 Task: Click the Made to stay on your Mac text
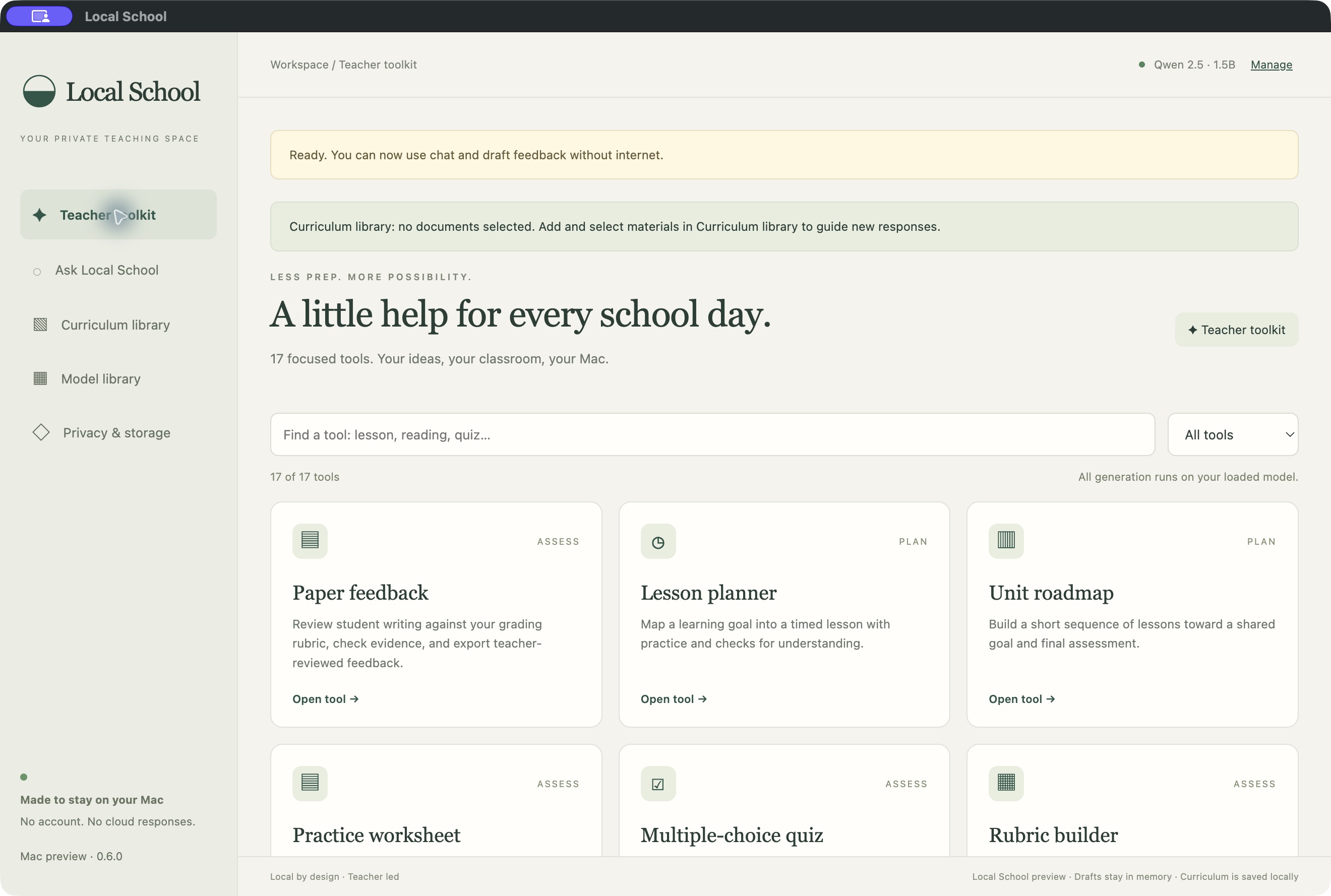[92, 799]
